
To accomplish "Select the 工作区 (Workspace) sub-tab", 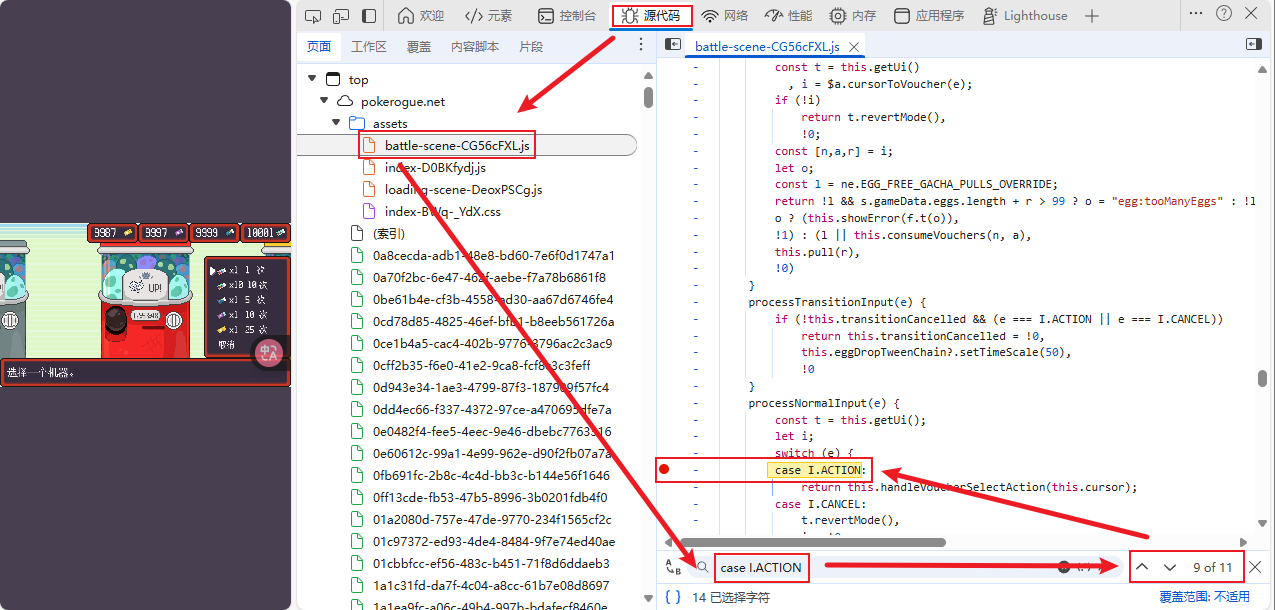I will (369, 47).
